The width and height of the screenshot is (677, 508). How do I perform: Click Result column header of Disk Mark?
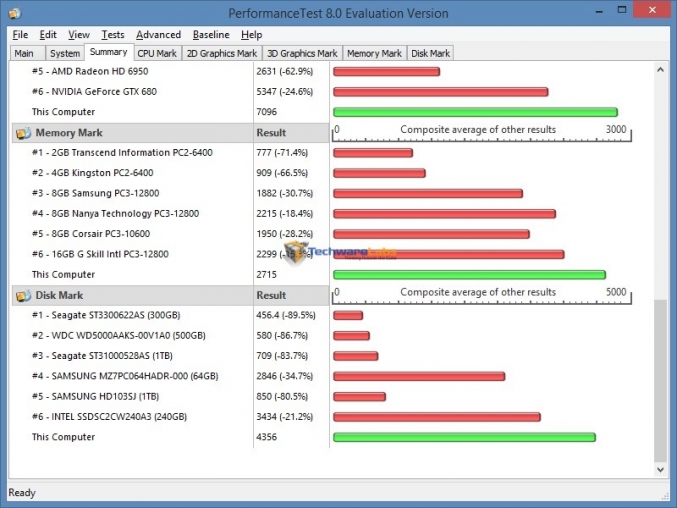(291, 296)
